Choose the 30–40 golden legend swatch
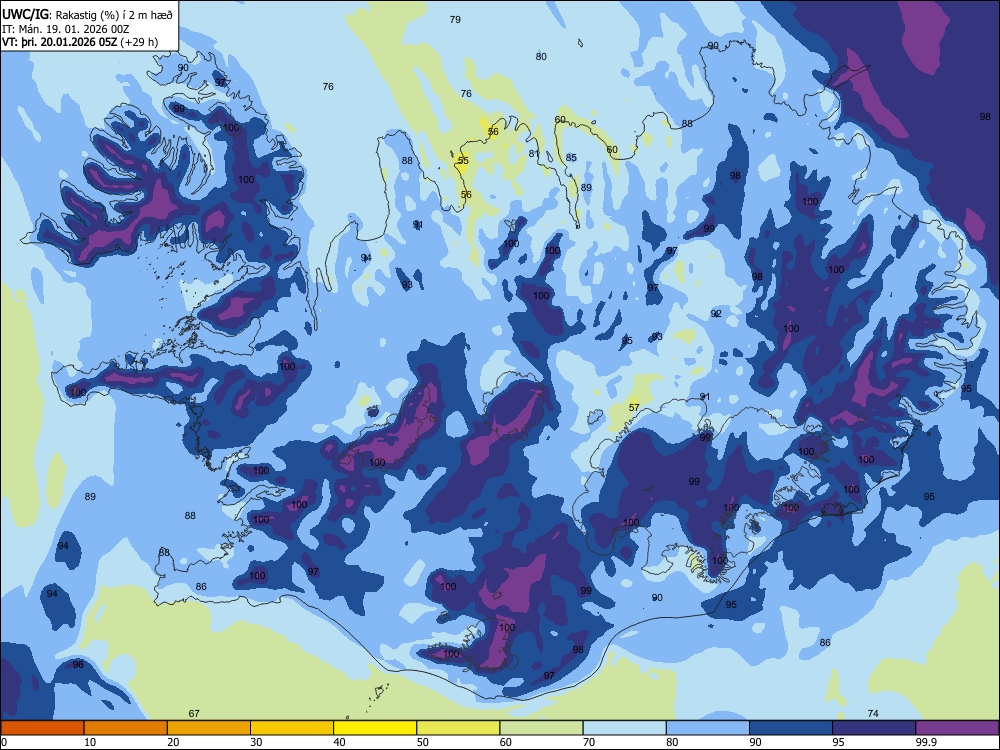Viewport: 1000px width, 750px height. click(x=292, y=728)
